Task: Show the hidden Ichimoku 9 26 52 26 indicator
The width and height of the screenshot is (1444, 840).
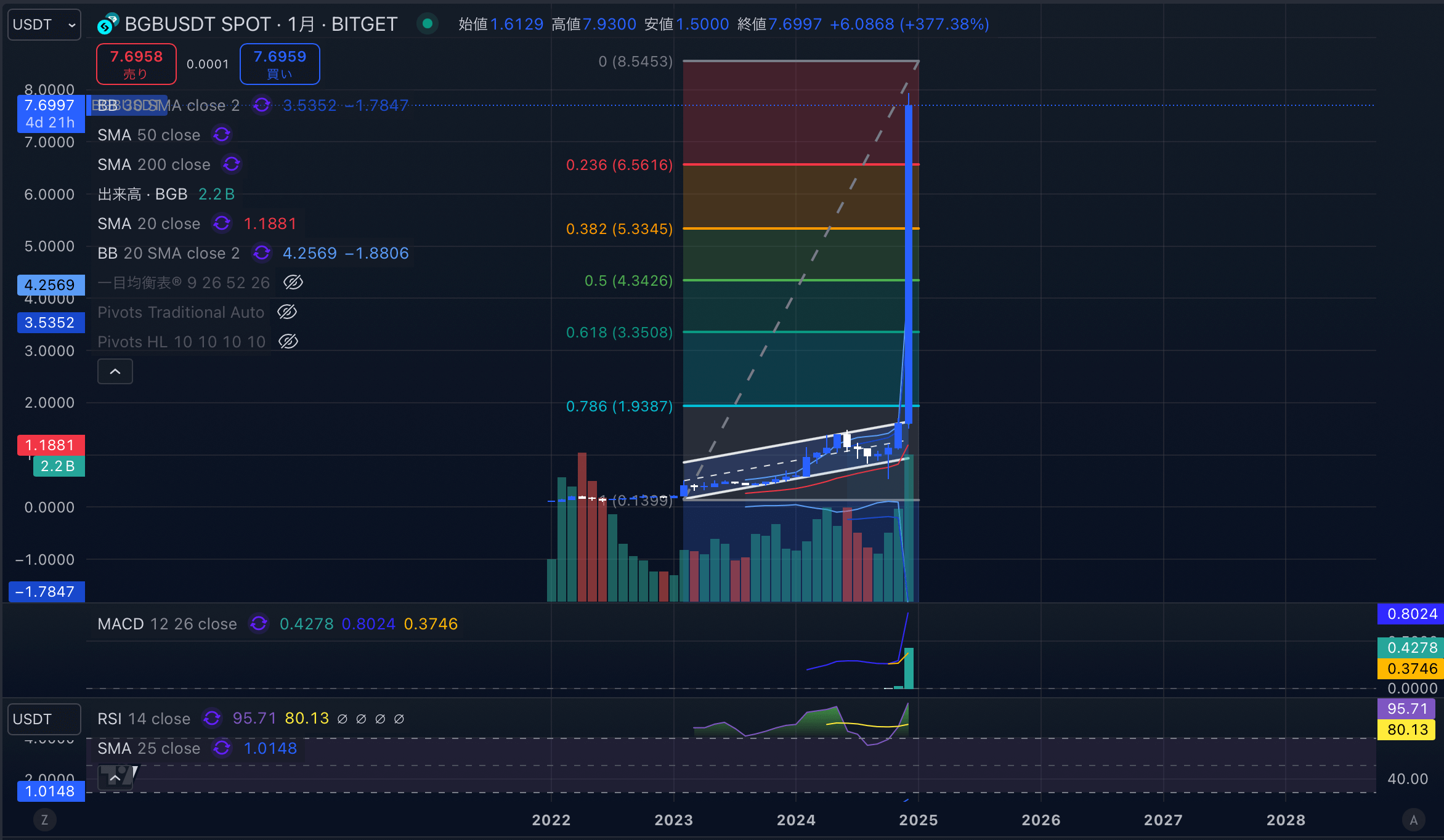Action: (293, 283)
